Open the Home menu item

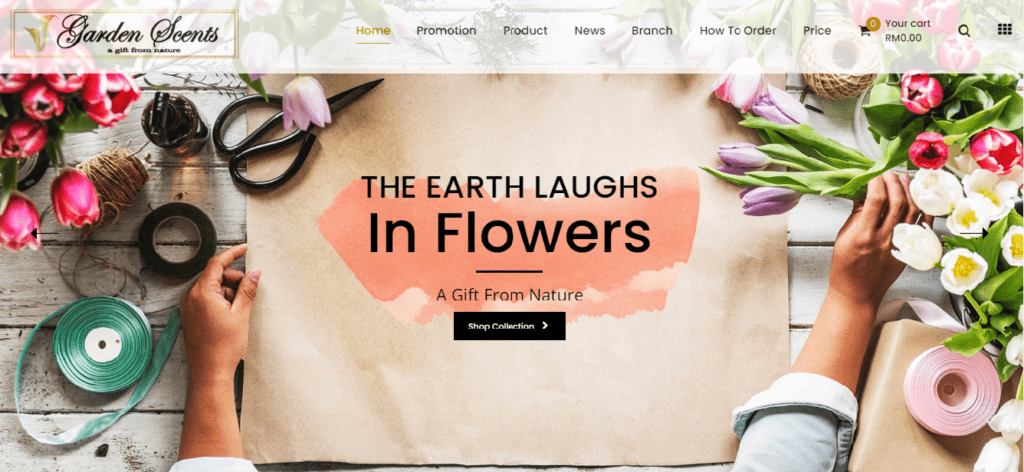pyautogui.click(x=373, y=31)
